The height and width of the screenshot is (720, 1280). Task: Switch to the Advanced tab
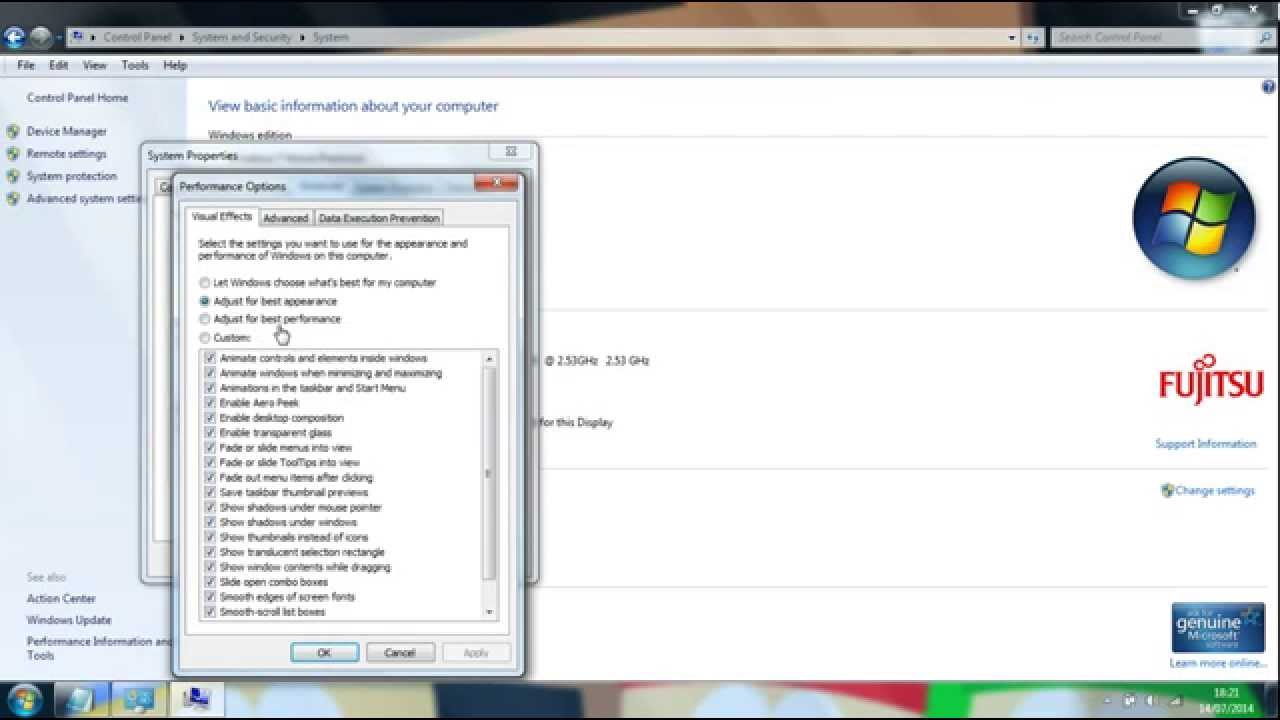pyautogui.click(x=286, y=218)
